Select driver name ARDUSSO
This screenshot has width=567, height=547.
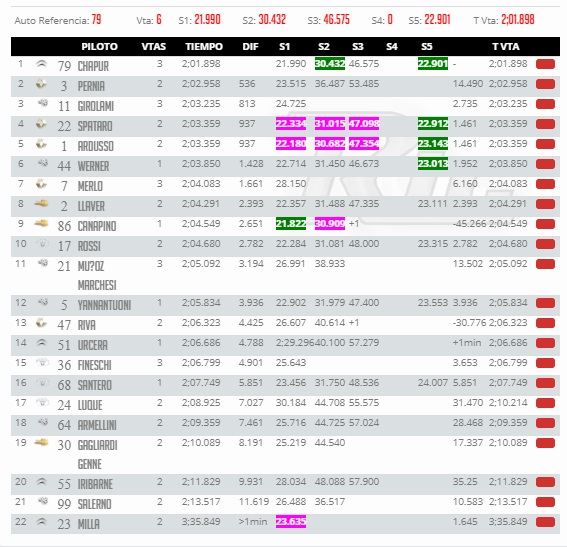pyautogui.click(x=95, y=146)
